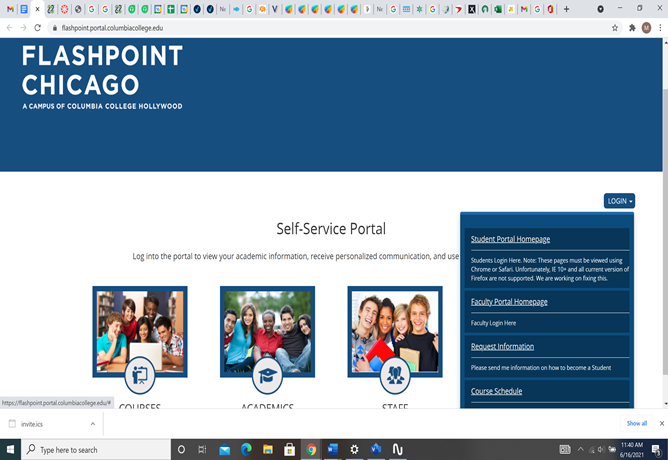Open Microsoft Store from the taskbar
Screen dimensions: 668x460
pyautogui.click(x=289, y=450)
